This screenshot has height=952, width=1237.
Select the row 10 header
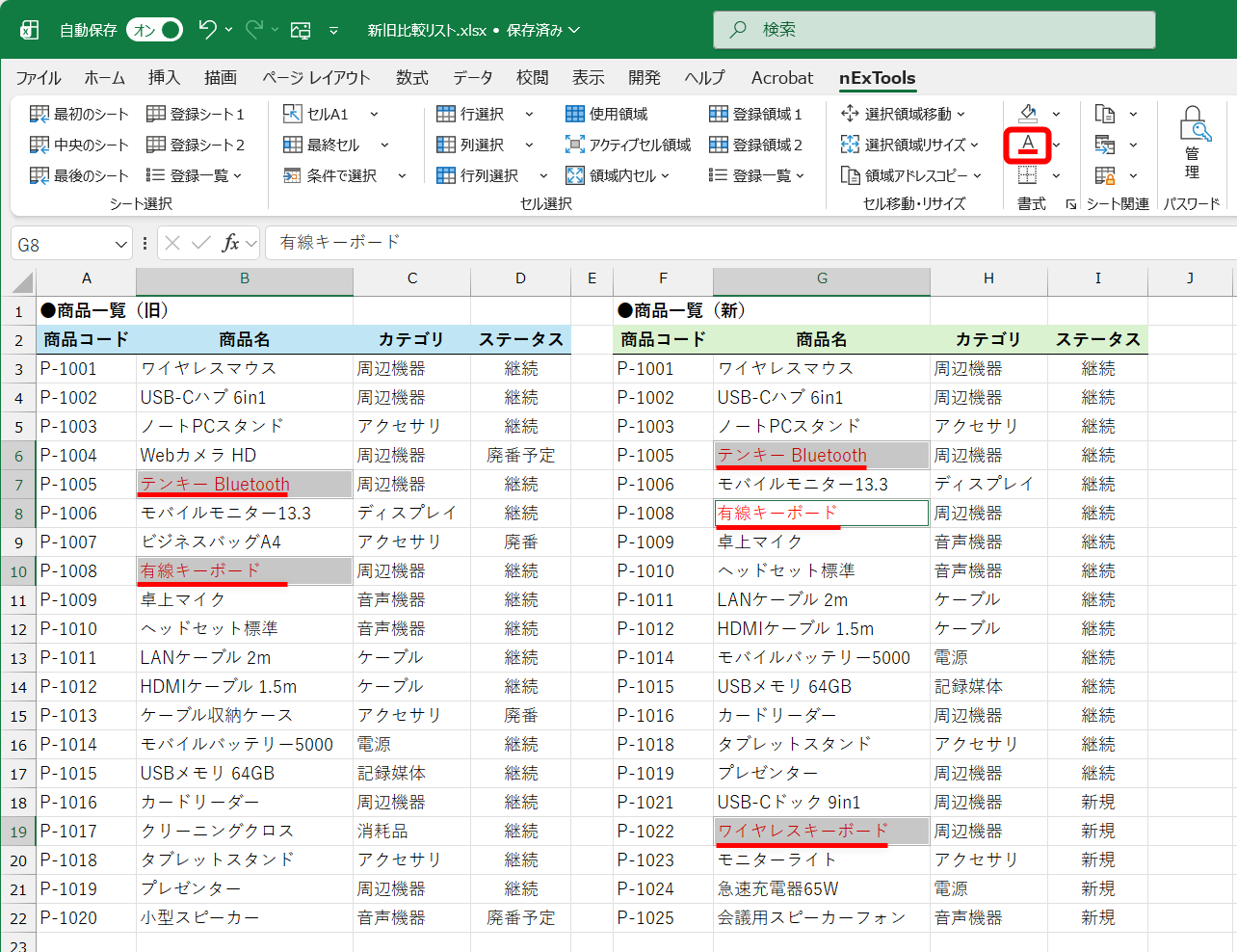pos(18,571)
